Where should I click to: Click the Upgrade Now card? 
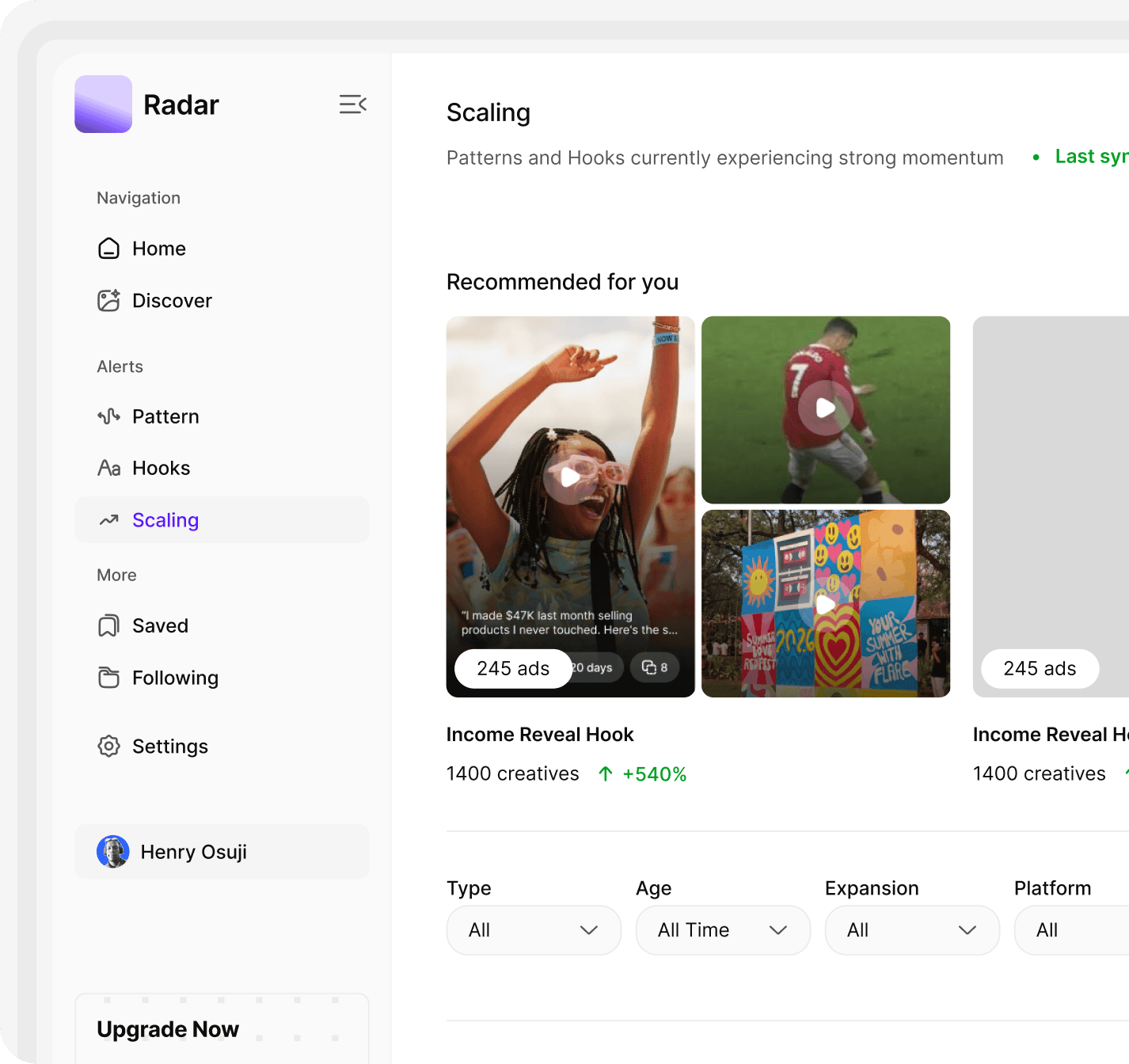222,1028
